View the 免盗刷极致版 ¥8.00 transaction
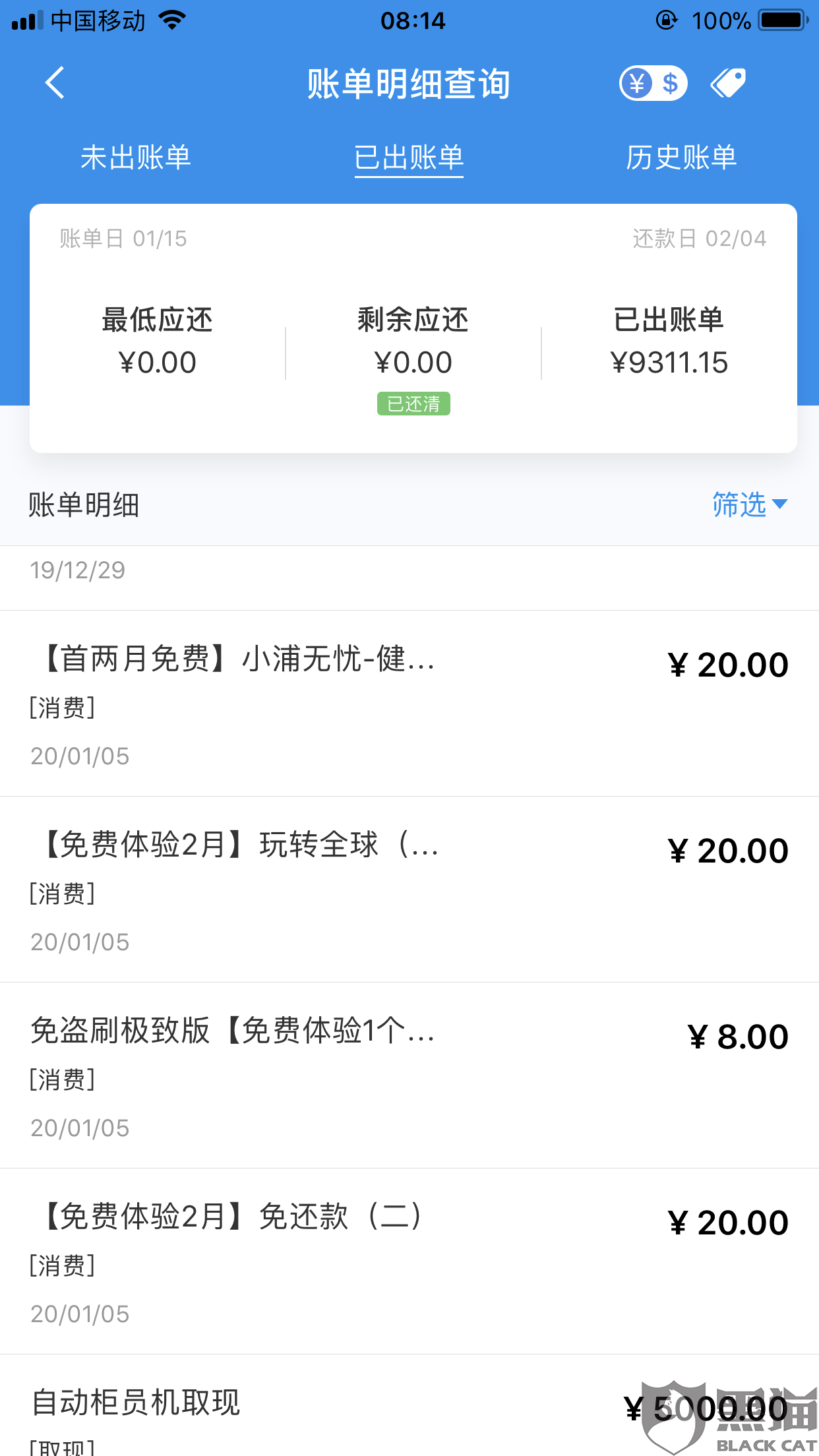This screenshot has width=819, height=1456. click(x=409, y=1076)
